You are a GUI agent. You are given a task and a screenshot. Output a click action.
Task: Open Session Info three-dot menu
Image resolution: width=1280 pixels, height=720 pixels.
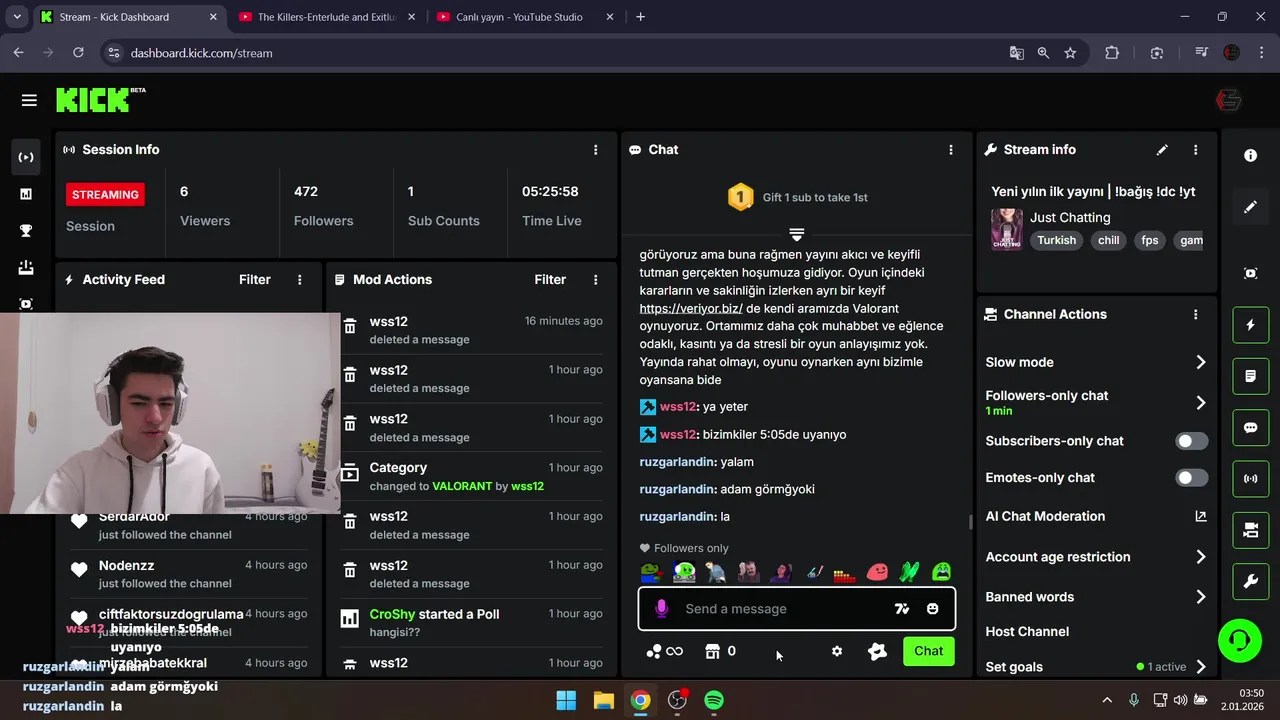pyautogui.click(x=596, y=150)
